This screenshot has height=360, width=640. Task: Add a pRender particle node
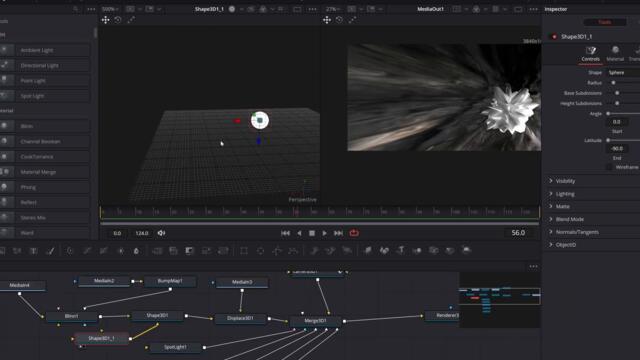click(347, 251)
